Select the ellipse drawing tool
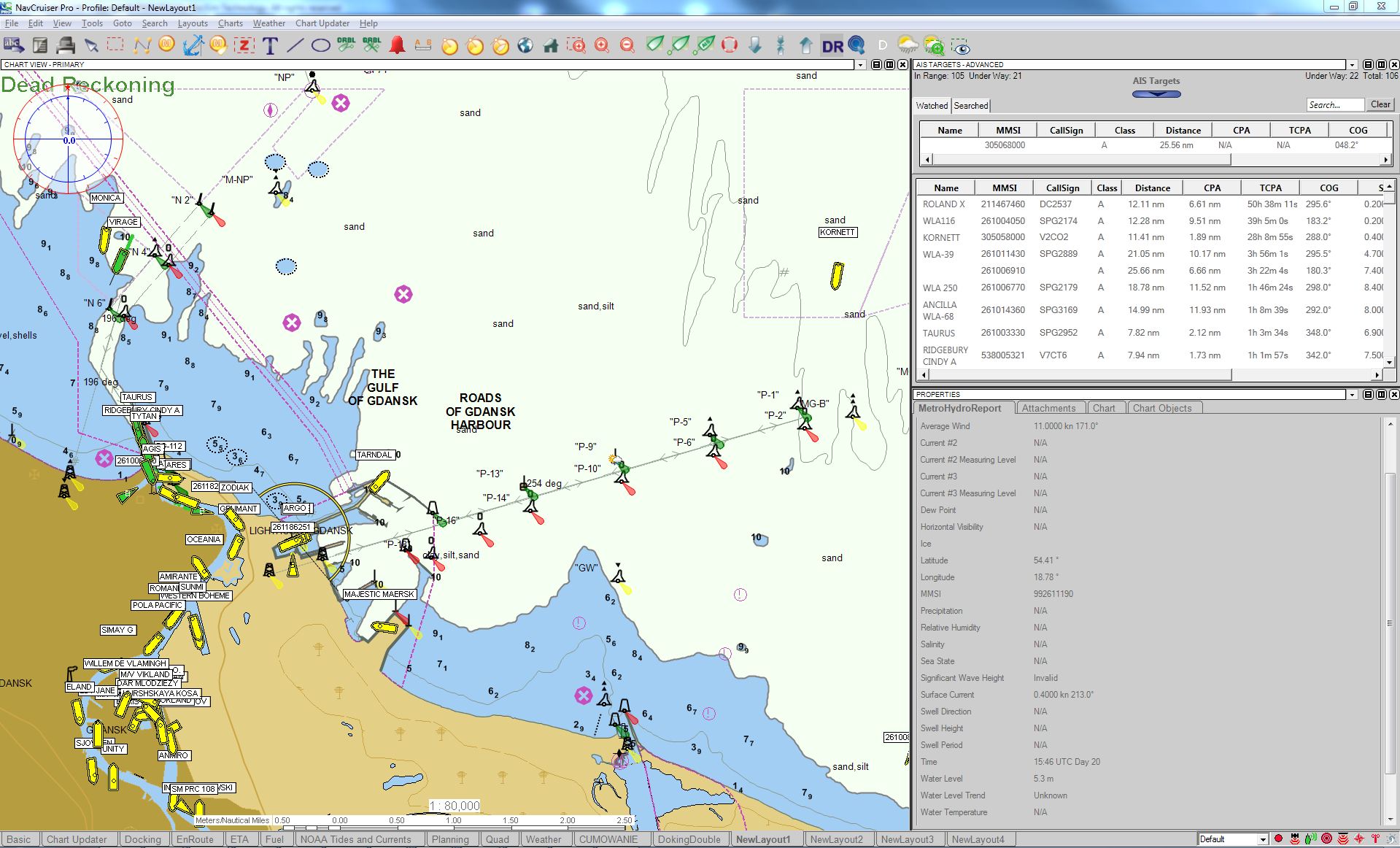The width and height of the screenshot is (1400, 848). (x=320, y=46)
